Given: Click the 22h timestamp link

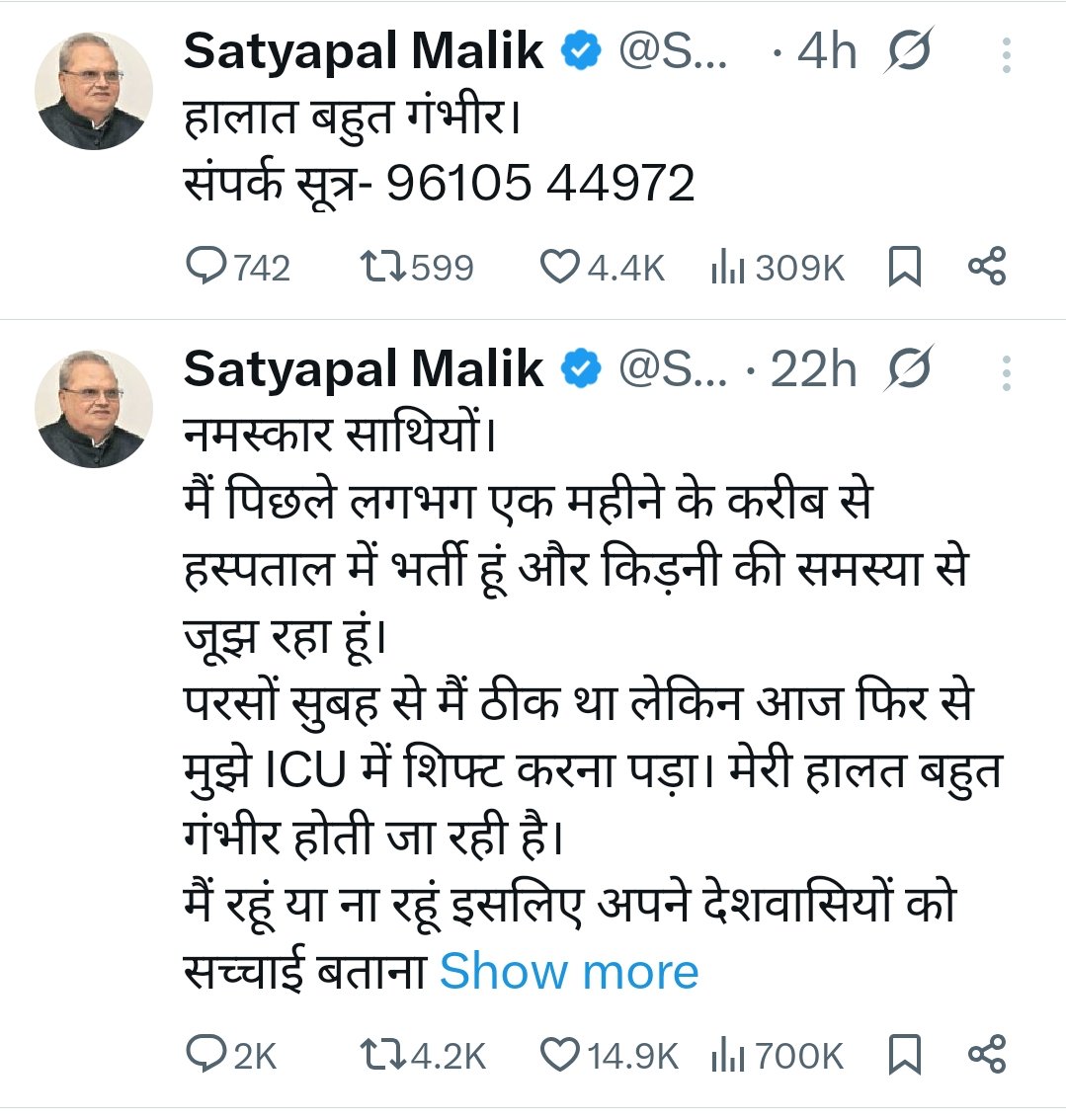Looking at the screenshot, I should tap(812, 371).
